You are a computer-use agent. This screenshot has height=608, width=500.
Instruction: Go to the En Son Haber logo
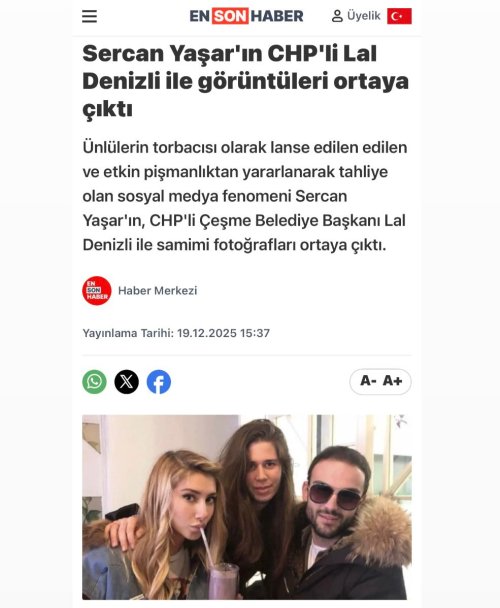[246, 16]
